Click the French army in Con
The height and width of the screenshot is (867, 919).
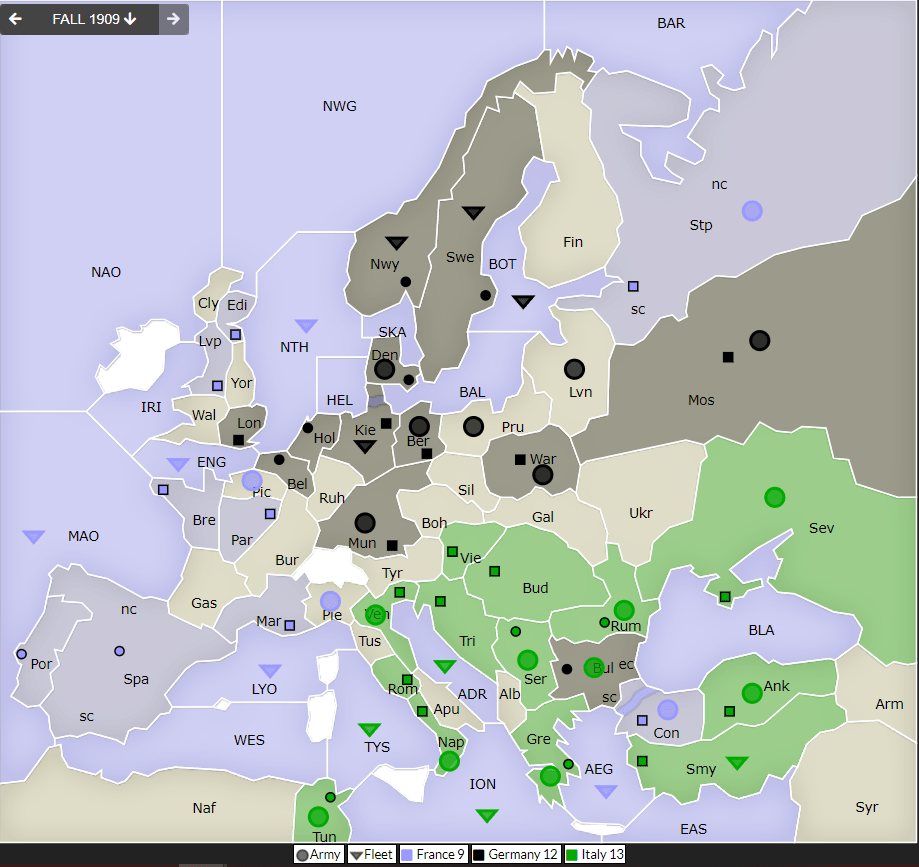pos(668,709)
